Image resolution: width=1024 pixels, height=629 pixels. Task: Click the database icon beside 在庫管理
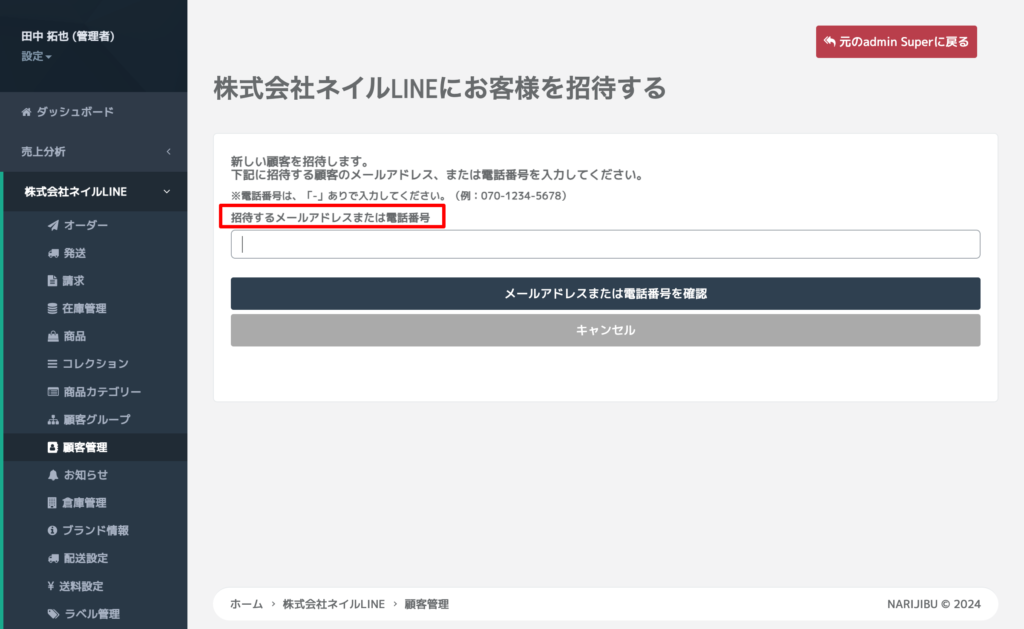click(53, 309)
